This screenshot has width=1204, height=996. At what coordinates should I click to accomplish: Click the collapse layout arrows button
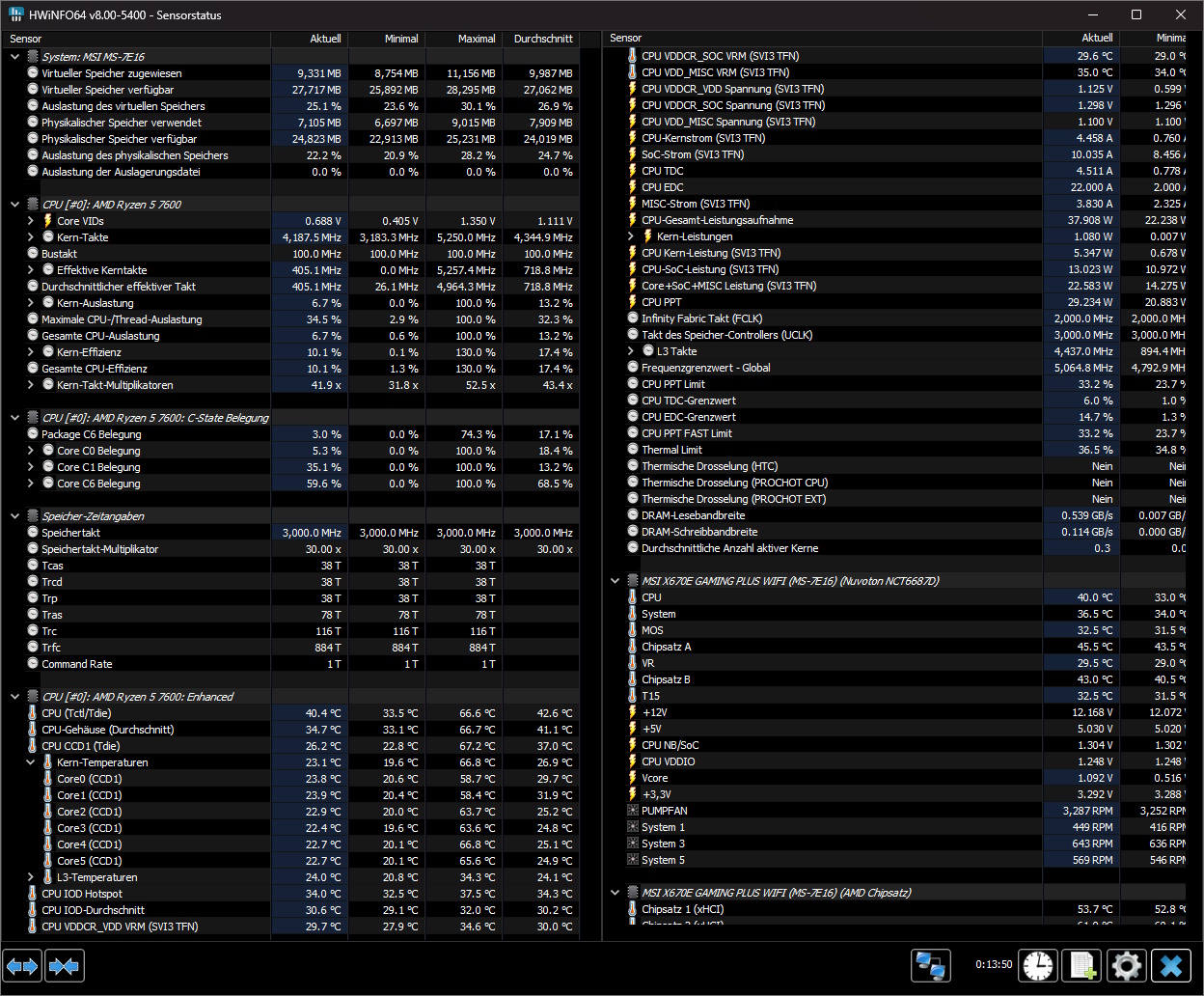65,965
